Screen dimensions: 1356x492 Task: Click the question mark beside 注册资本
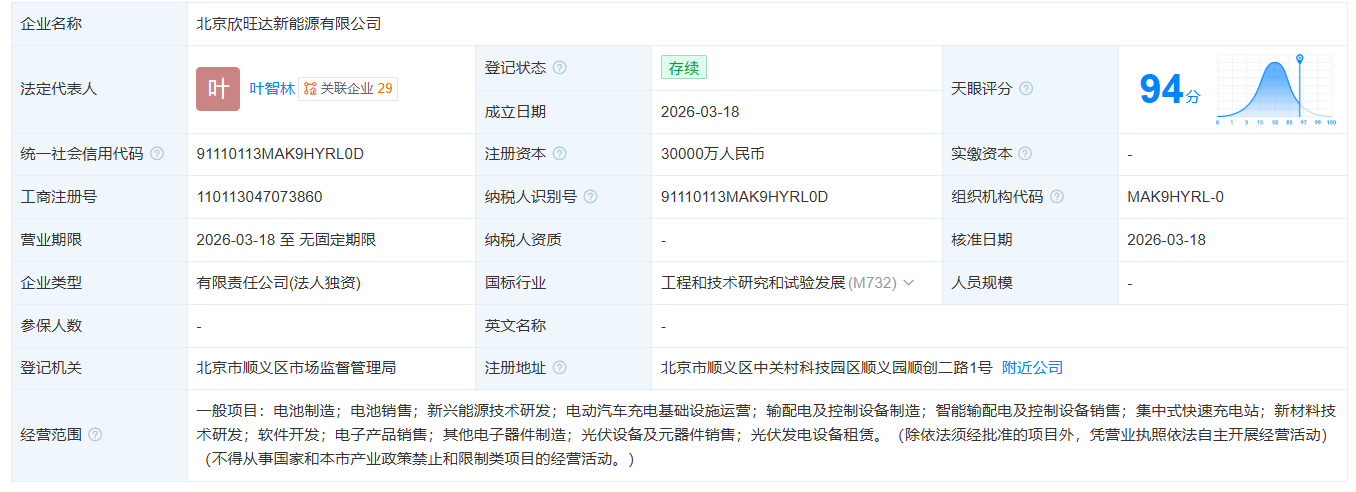559,154
